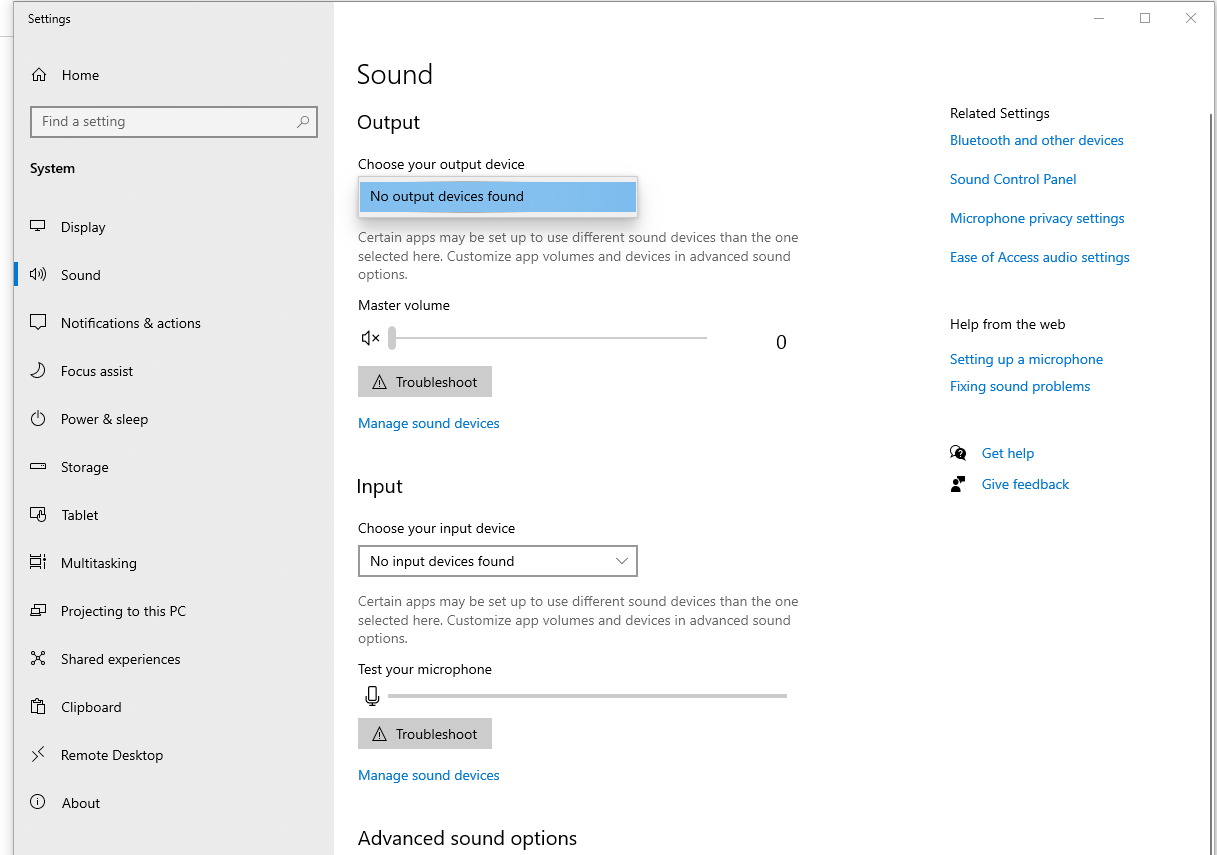Screen dimensions: 1217x855
Task: Open Storage via its drive icon
Action: click(39, 467)
